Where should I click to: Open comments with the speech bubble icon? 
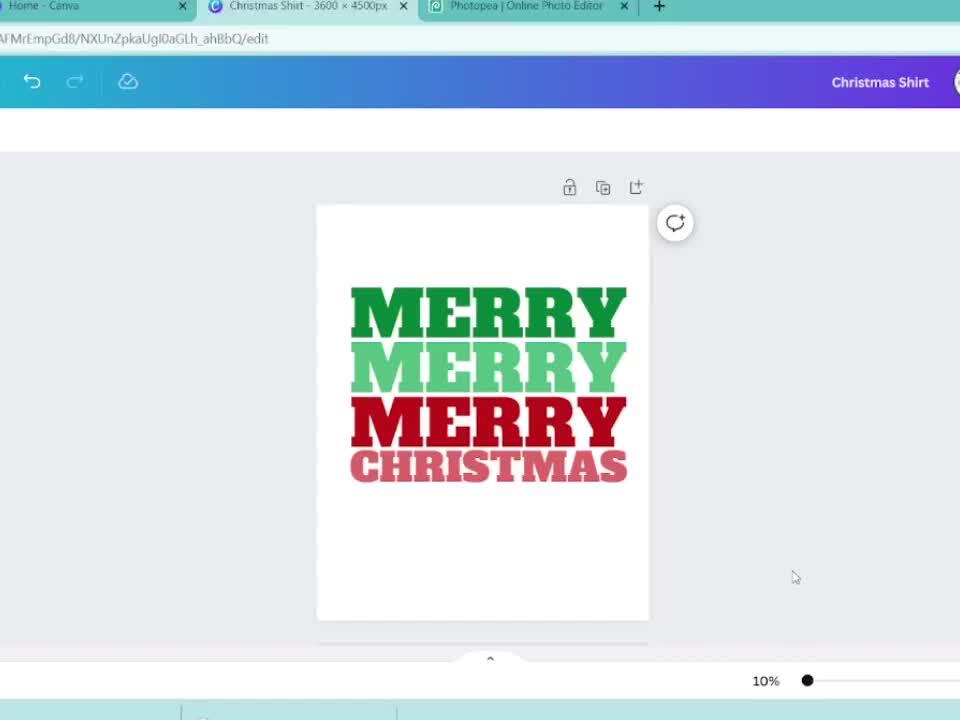click(x=675, y=223)
